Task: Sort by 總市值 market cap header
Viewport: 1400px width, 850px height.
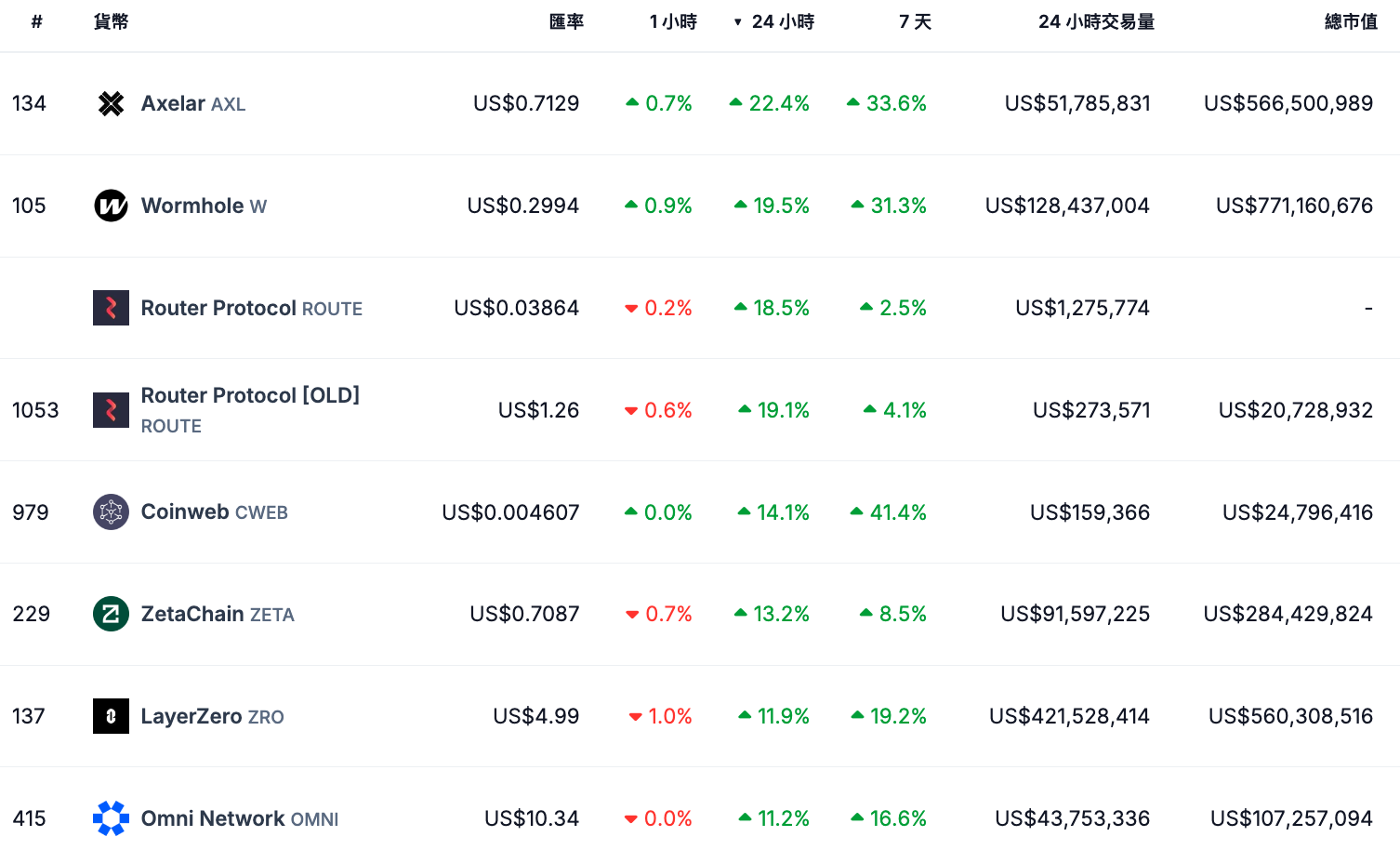Action: point(1351,21)
